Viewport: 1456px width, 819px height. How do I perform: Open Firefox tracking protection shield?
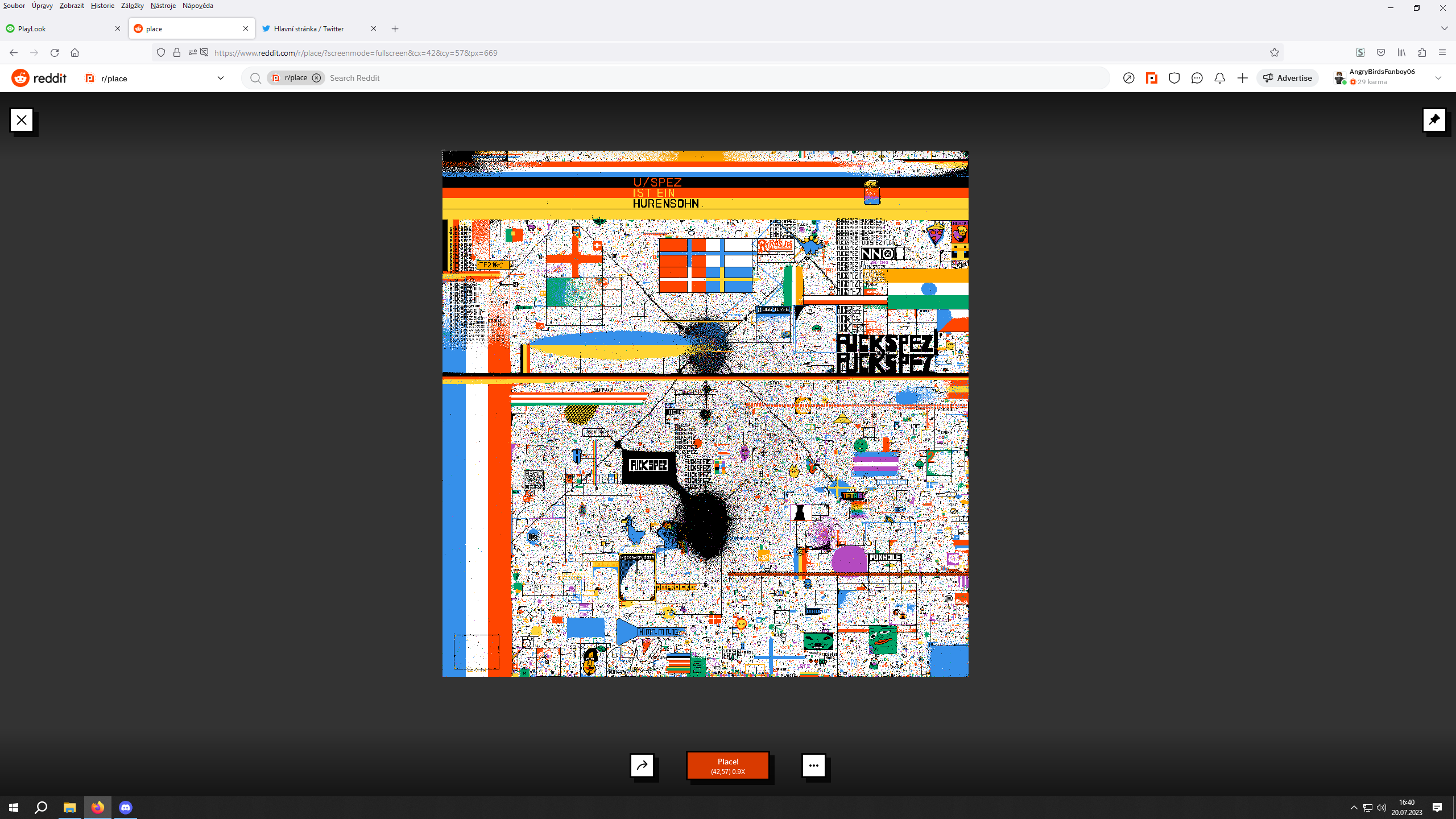coord(161,52)
